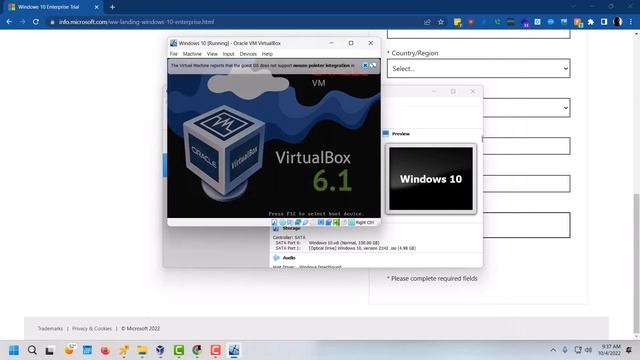
Task: Open File Explorer from the taskbar
Action: [x=142, y=350]
